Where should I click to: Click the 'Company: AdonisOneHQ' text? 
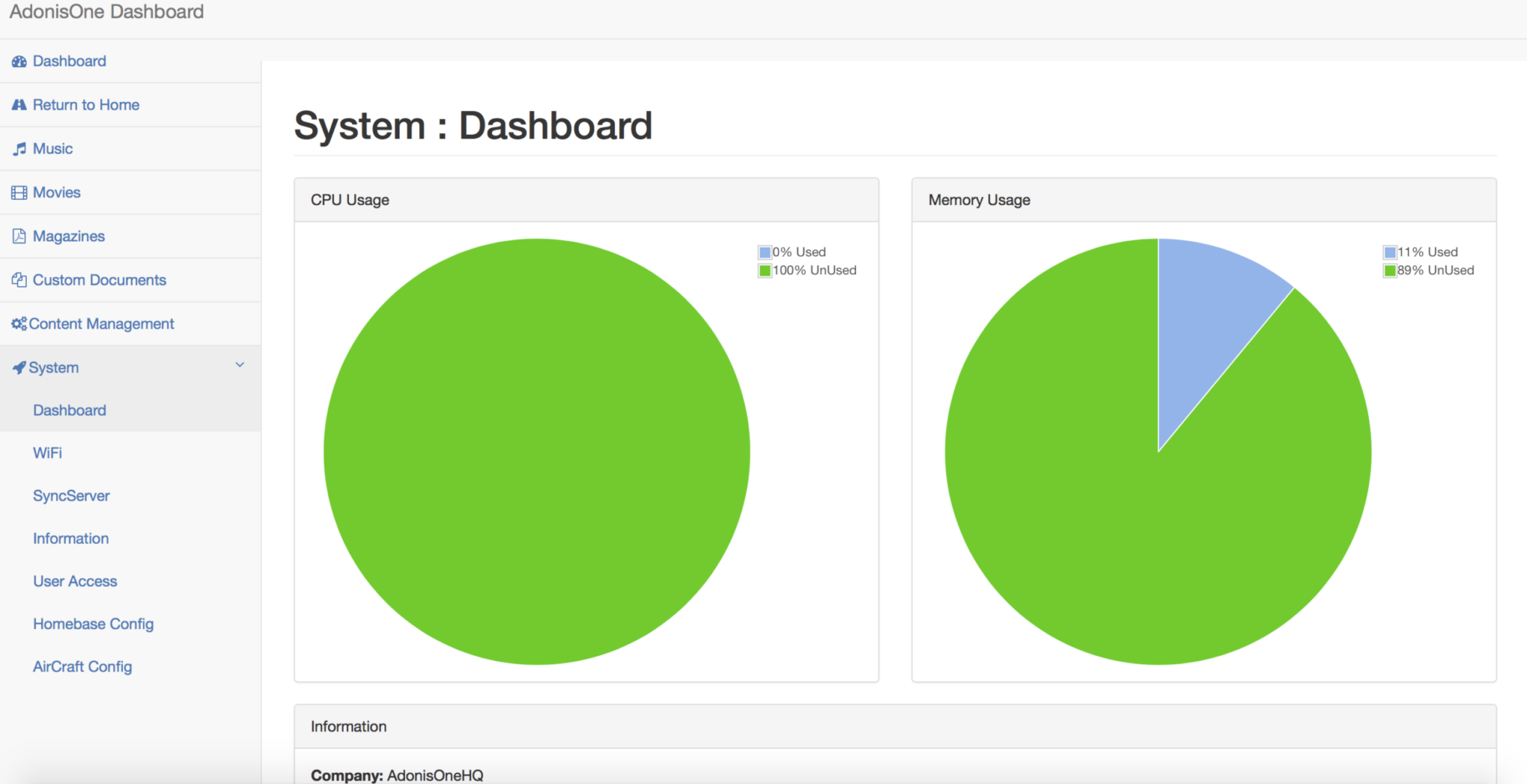coord(397,775)
